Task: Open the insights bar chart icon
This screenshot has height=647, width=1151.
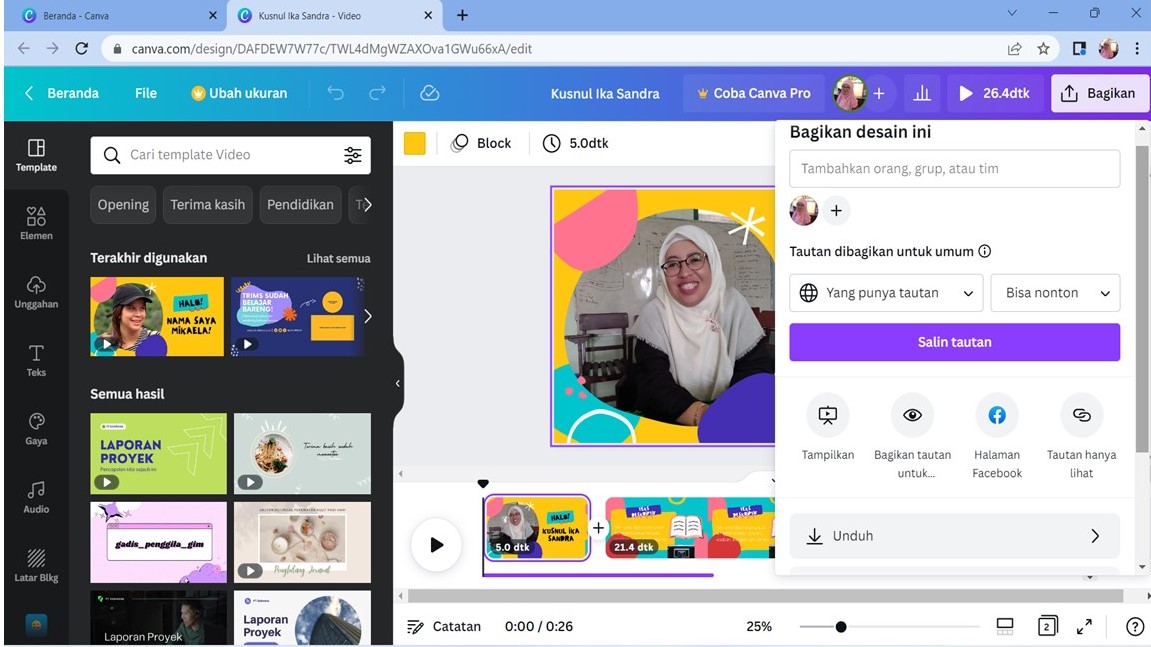Action: pos(922,93)
